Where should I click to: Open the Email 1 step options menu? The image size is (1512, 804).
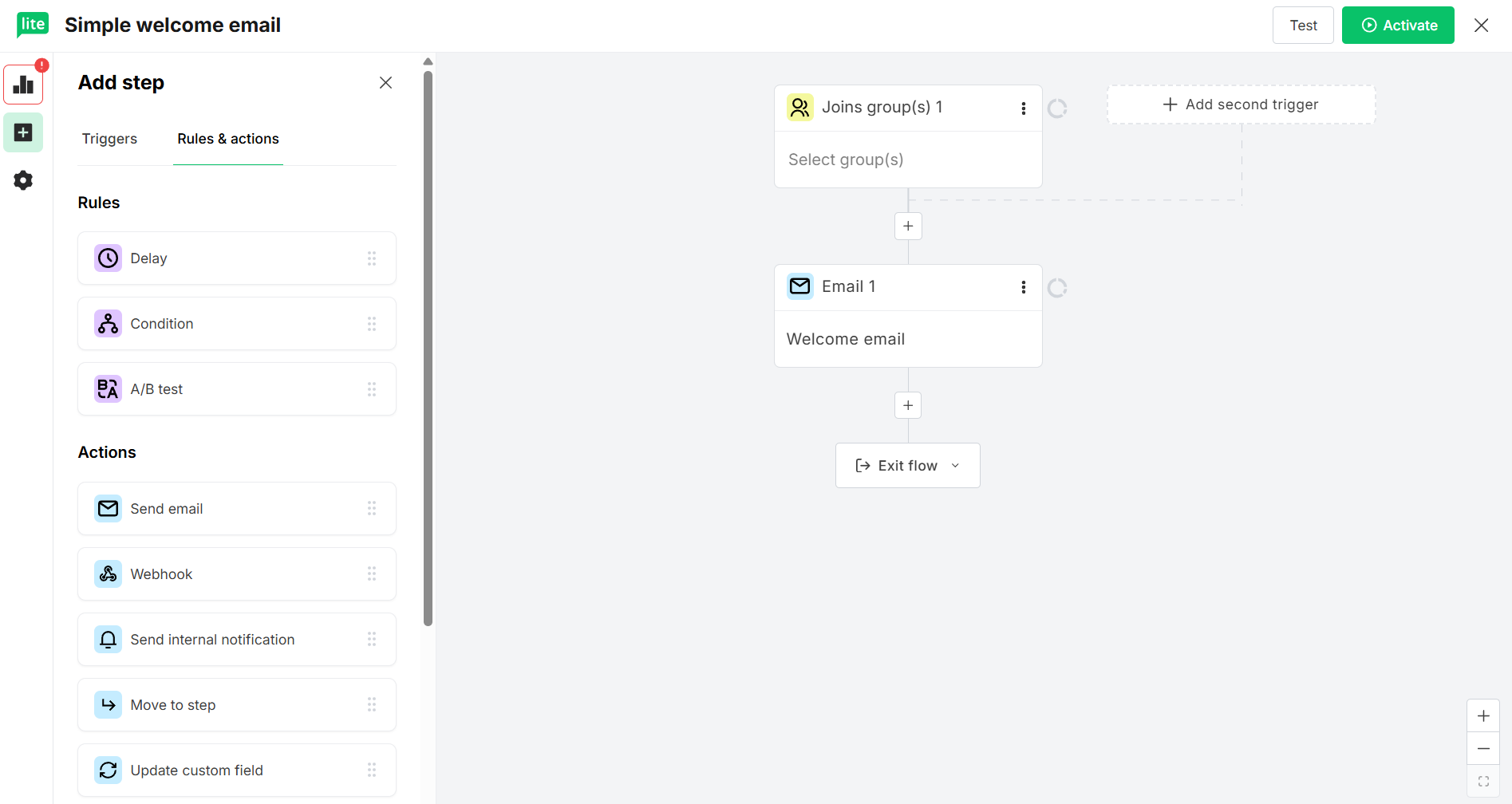[x=1024, y=286]
